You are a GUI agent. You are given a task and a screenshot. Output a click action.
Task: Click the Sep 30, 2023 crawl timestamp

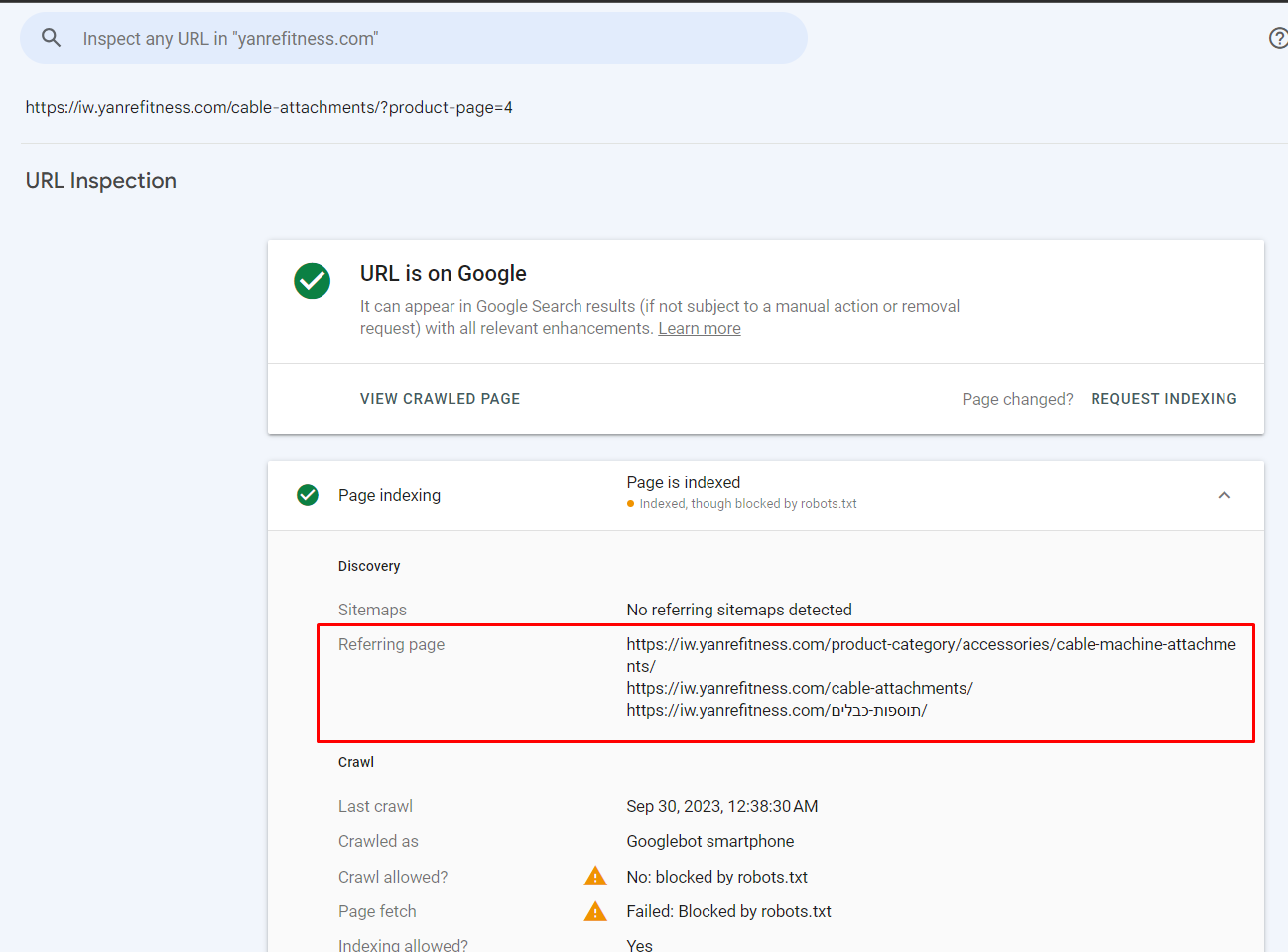coord(722,806)
